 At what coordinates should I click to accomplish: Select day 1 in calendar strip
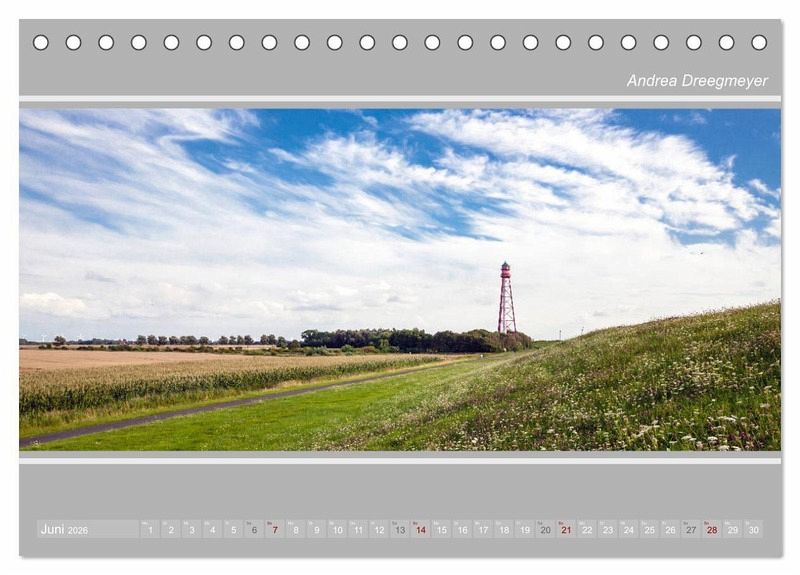click(x=150, y=529)
